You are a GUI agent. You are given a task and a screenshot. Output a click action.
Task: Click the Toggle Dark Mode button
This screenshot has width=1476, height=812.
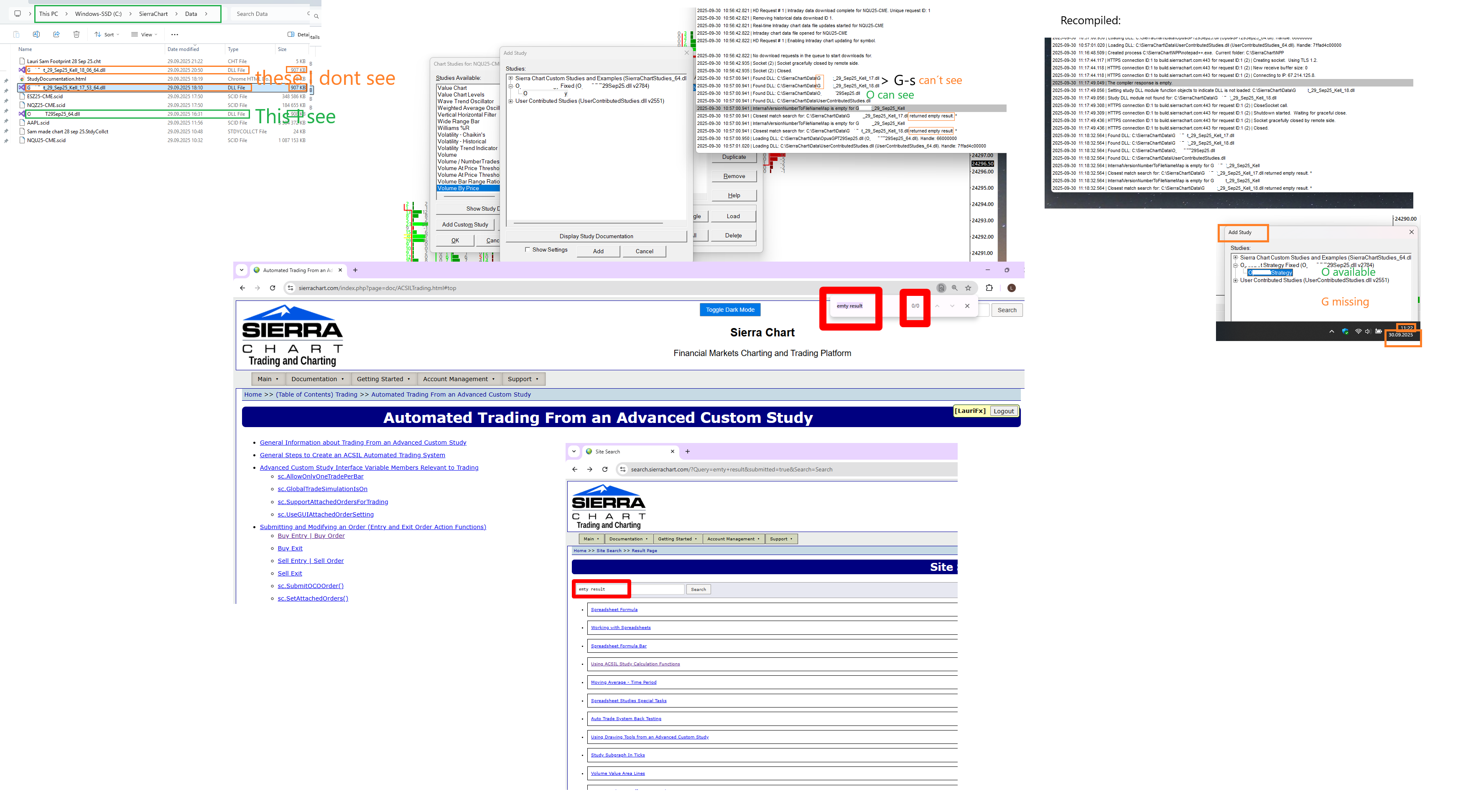729,309
